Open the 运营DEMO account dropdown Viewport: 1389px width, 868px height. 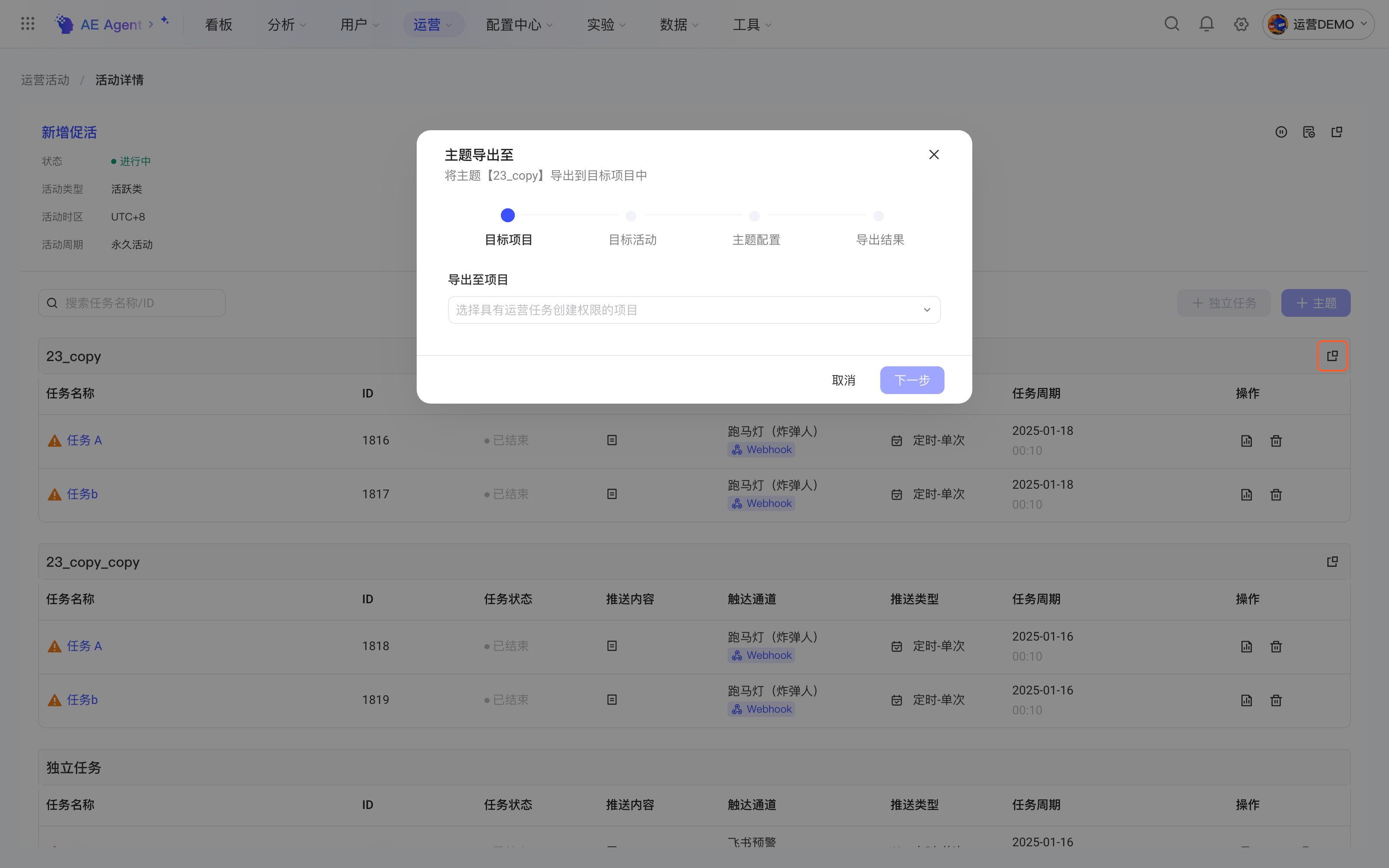click(x=1318, y=24)
